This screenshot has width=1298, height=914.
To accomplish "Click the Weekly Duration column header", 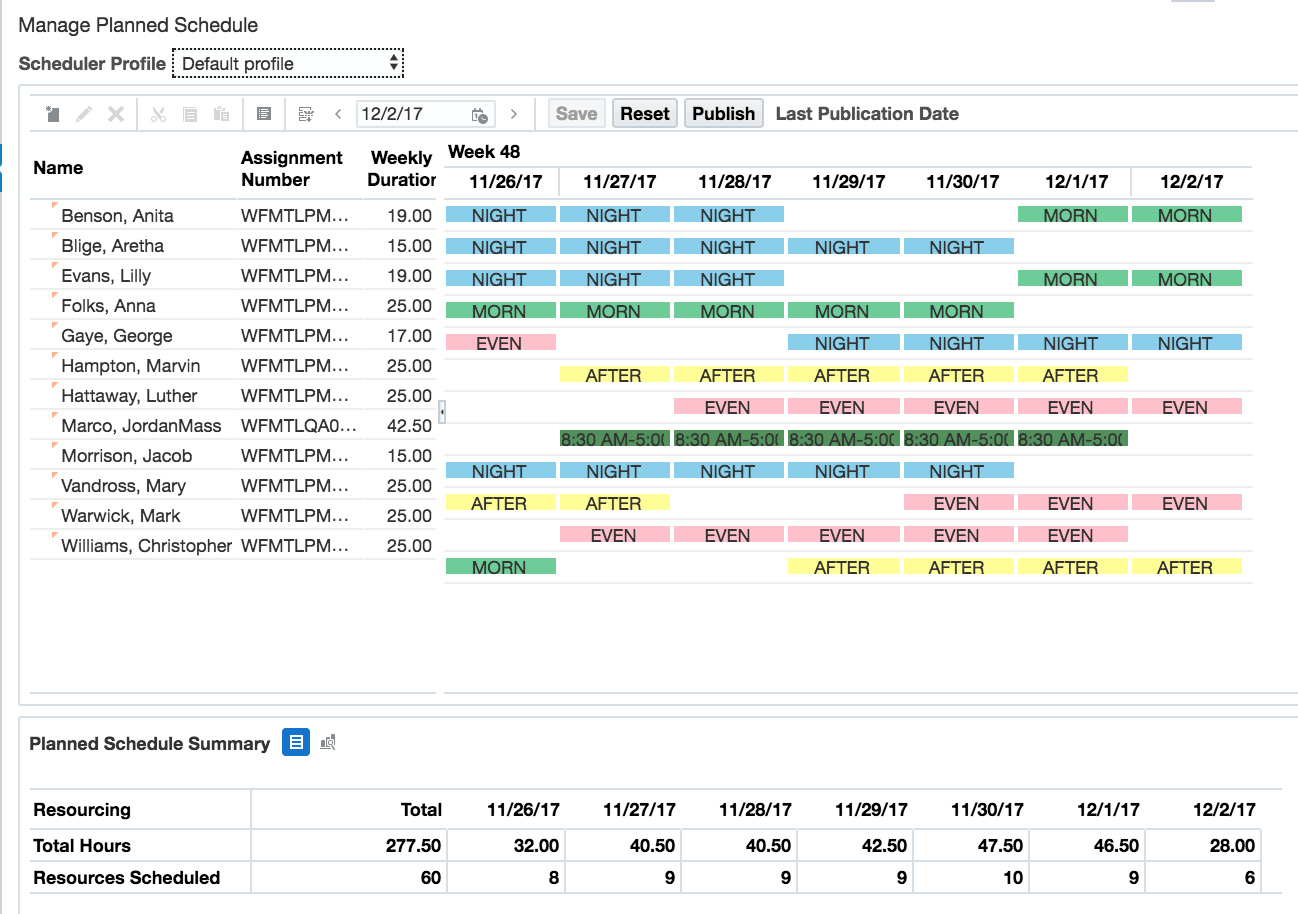I will click(x=400, y=168).
